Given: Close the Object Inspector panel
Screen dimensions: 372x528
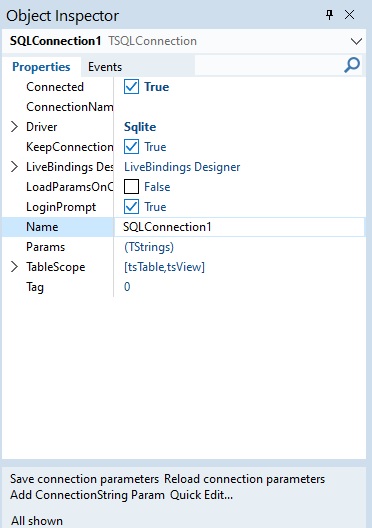Looking at the screenshot, I should tap(349, 15).
